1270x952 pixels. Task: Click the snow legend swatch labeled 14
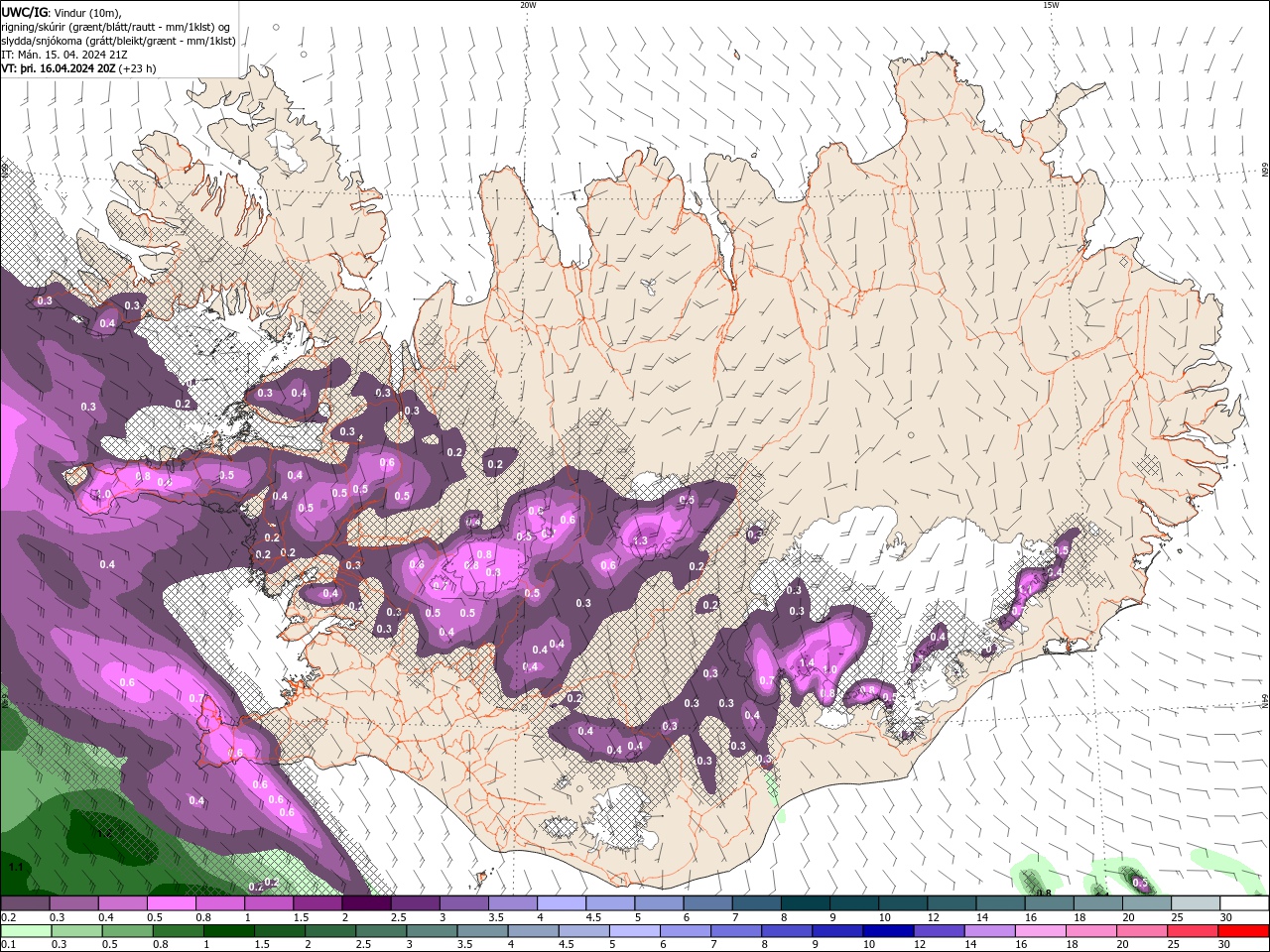[998, 903]
